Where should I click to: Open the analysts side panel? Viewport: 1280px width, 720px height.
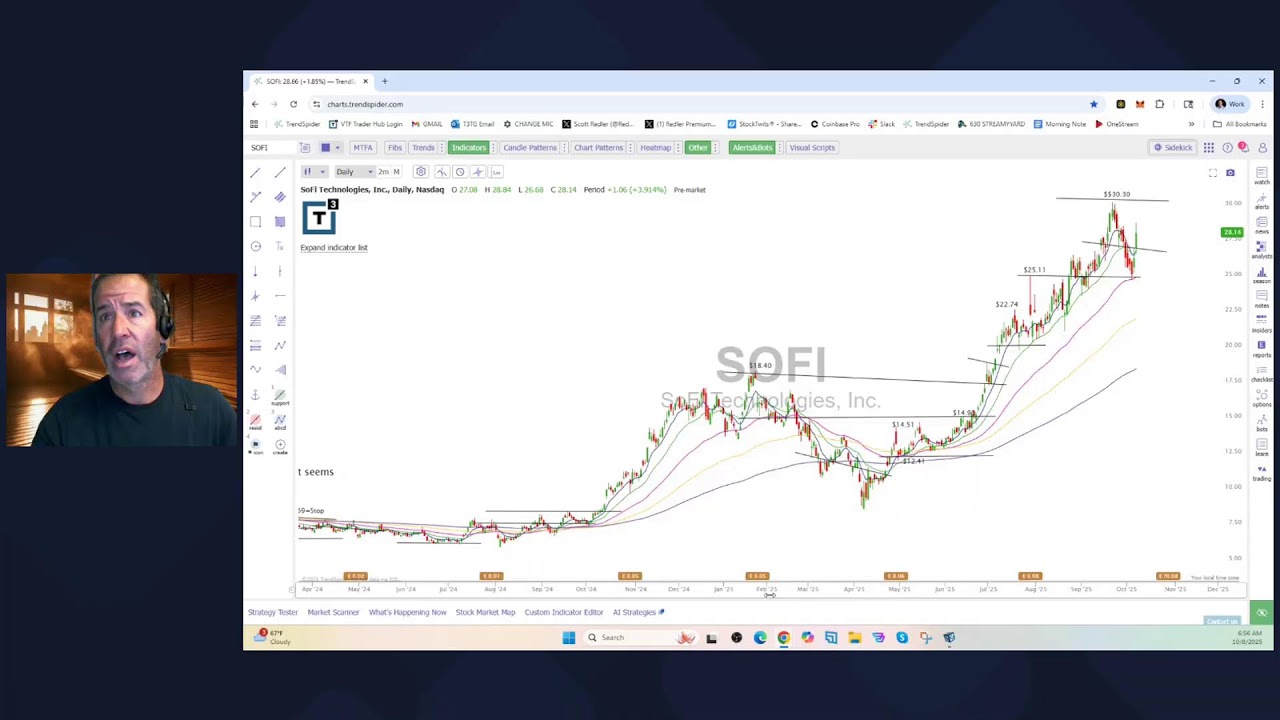click(1262, 250)
